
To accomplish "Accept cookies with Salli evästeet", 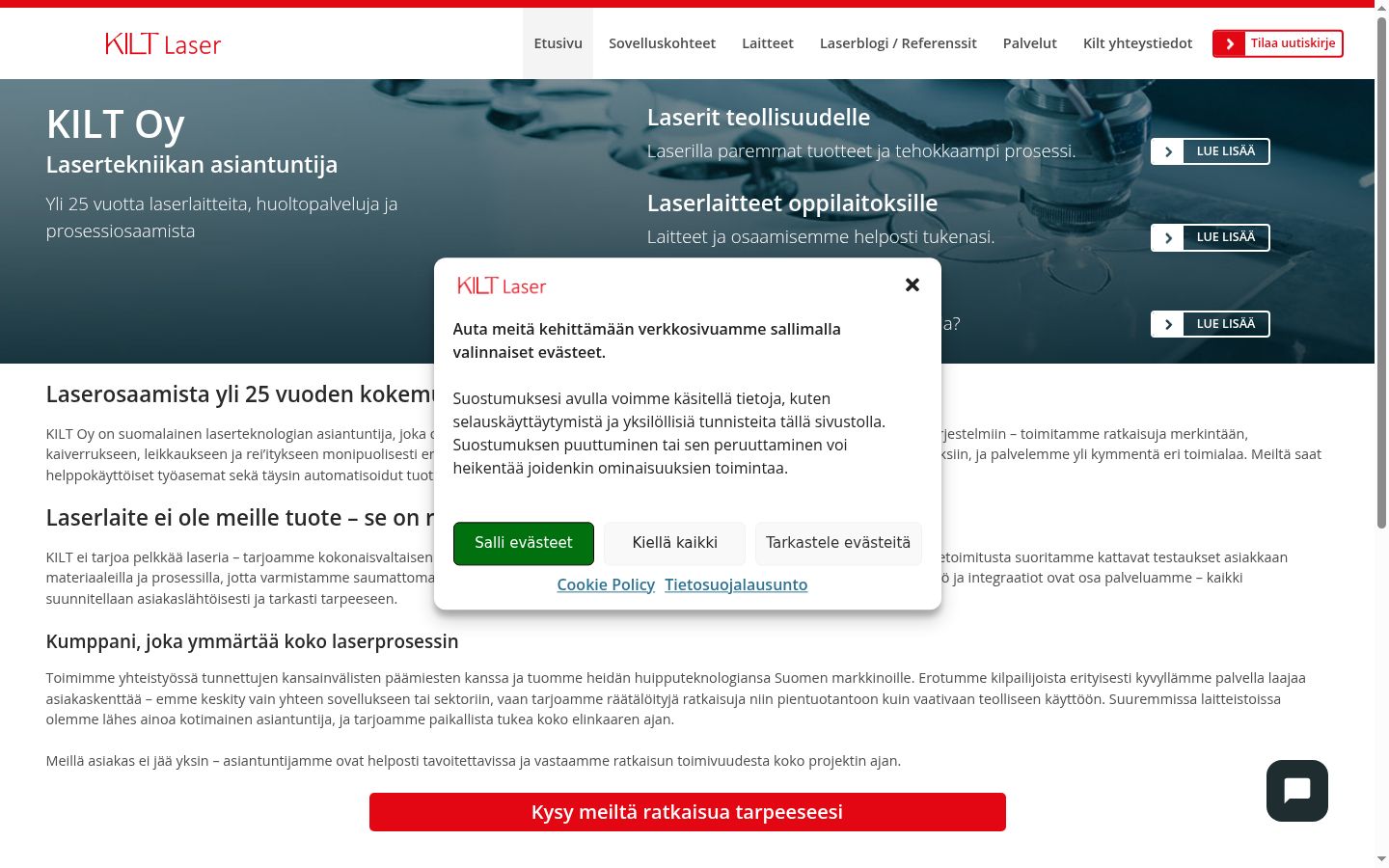I will [x=524, y=543].
